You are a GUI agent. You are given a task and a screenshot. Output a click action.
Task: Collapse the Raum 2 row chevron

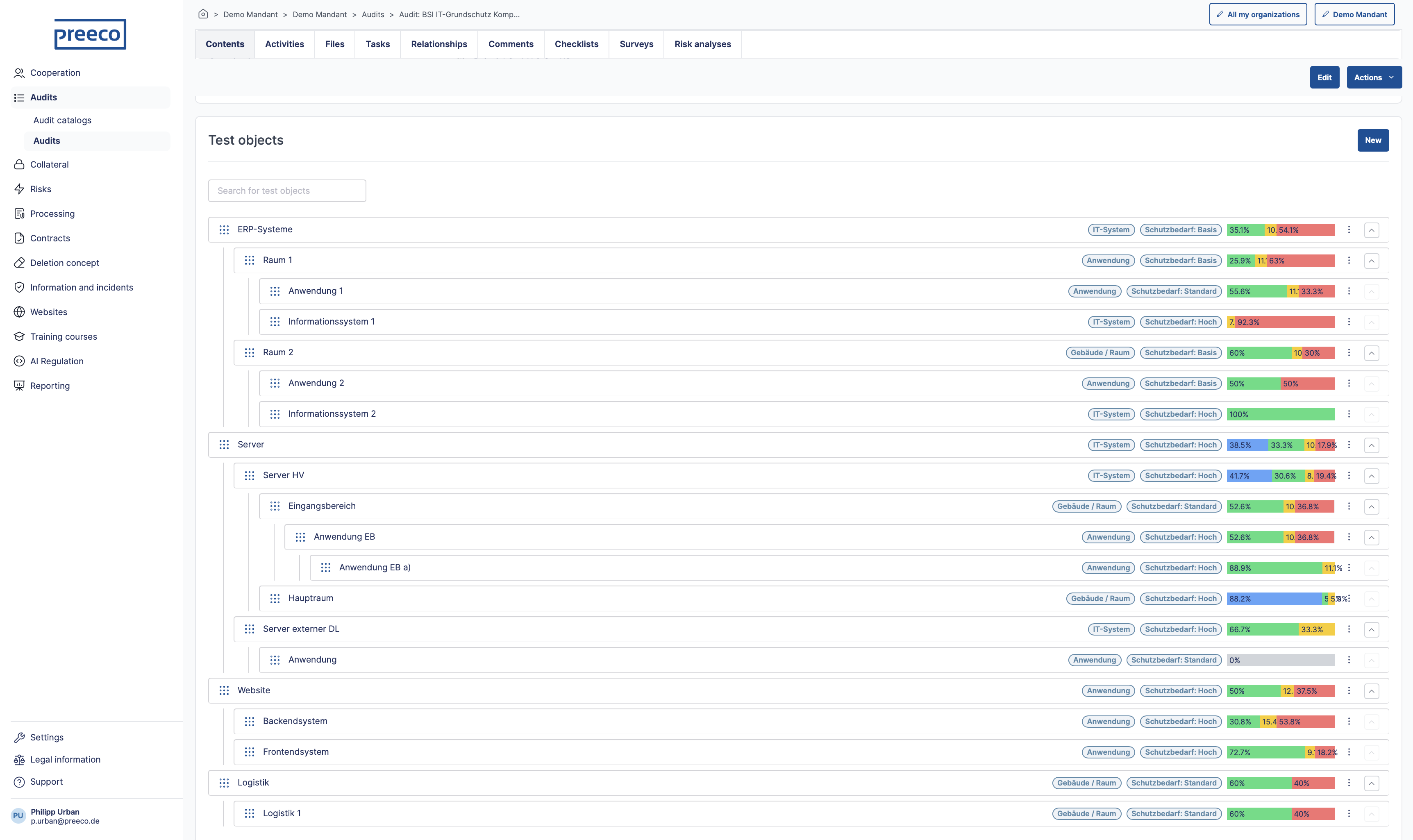[1371, 353]
